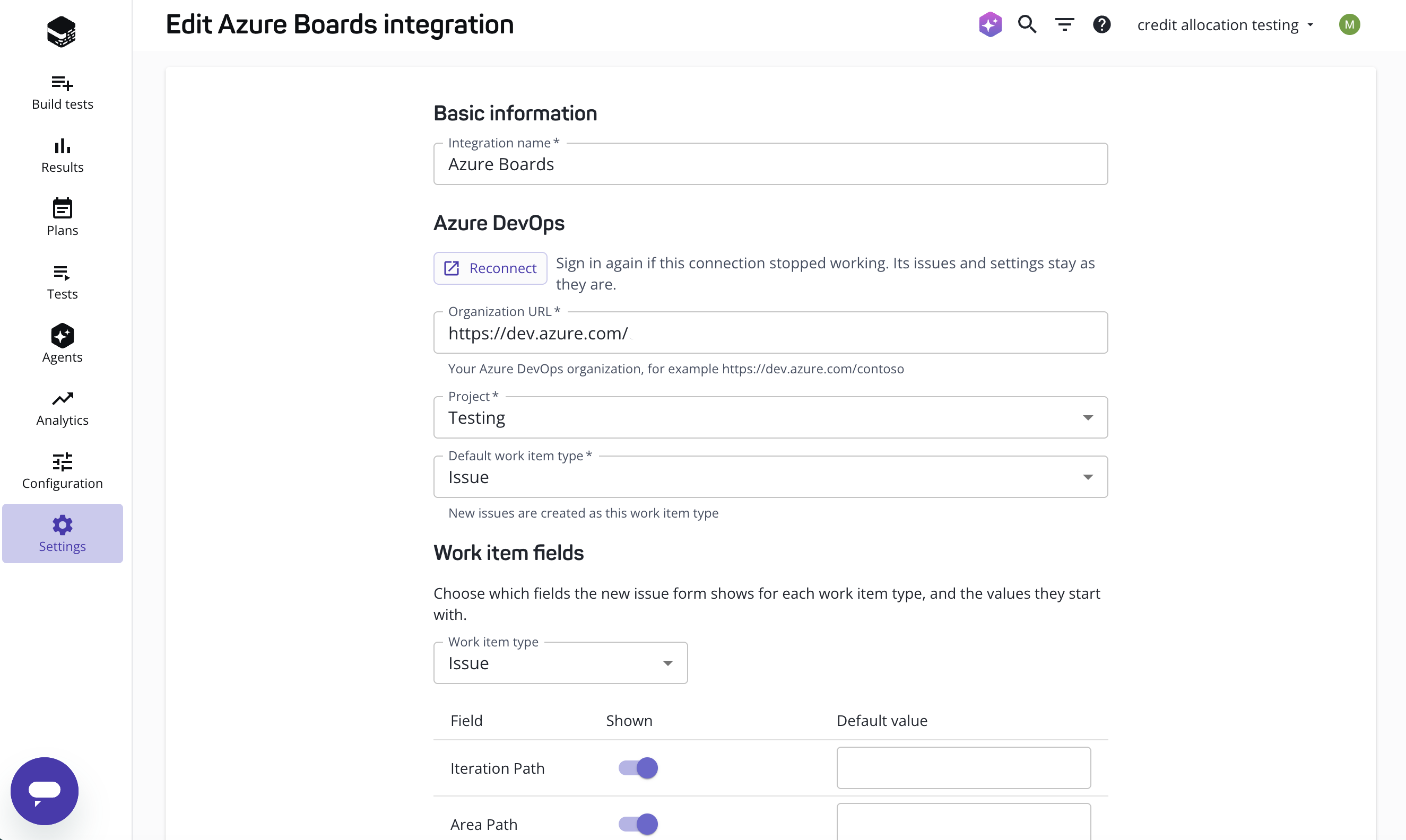This screenshot has height=840, width=1406.
Task: Click the Field column header
Action: (466, 721)
